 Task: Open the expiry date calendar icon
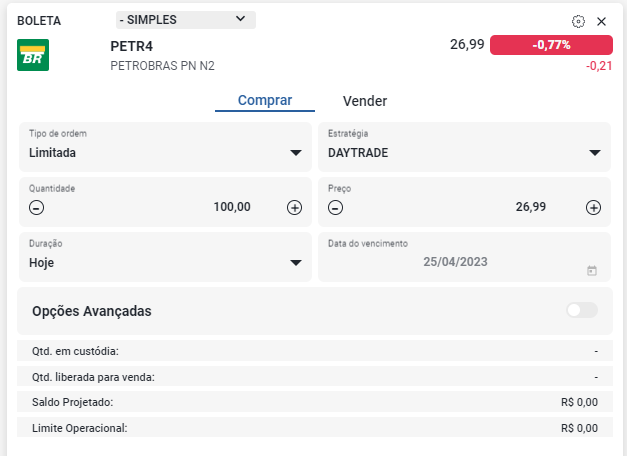(592, 271)
